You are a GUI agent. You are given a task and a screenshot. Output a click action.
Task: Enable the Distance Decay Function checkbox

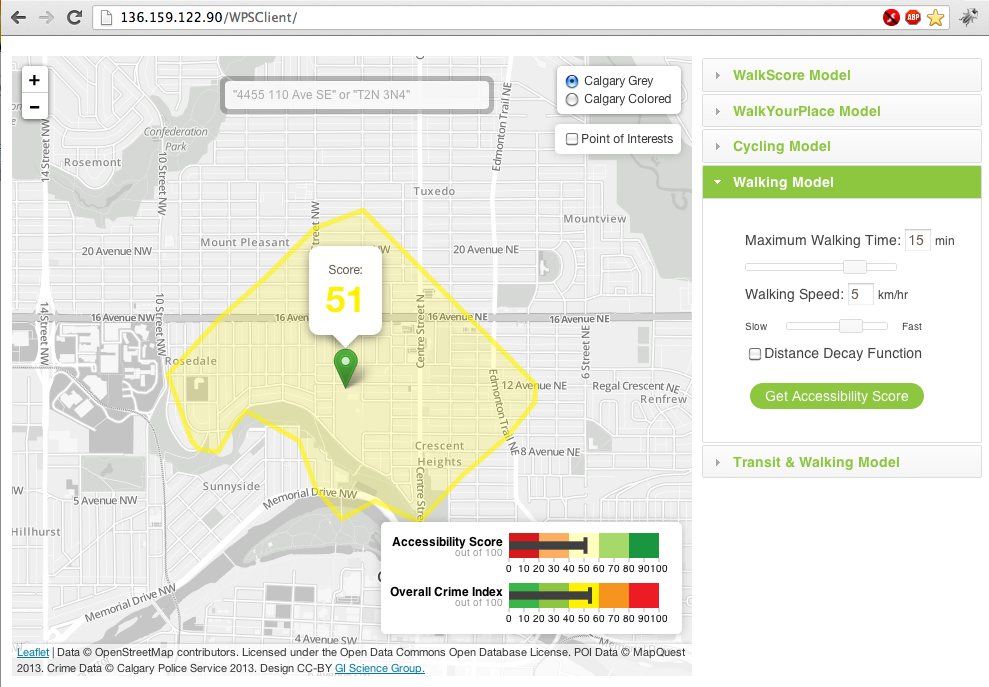pyautogui.click(x=755, y=354)
